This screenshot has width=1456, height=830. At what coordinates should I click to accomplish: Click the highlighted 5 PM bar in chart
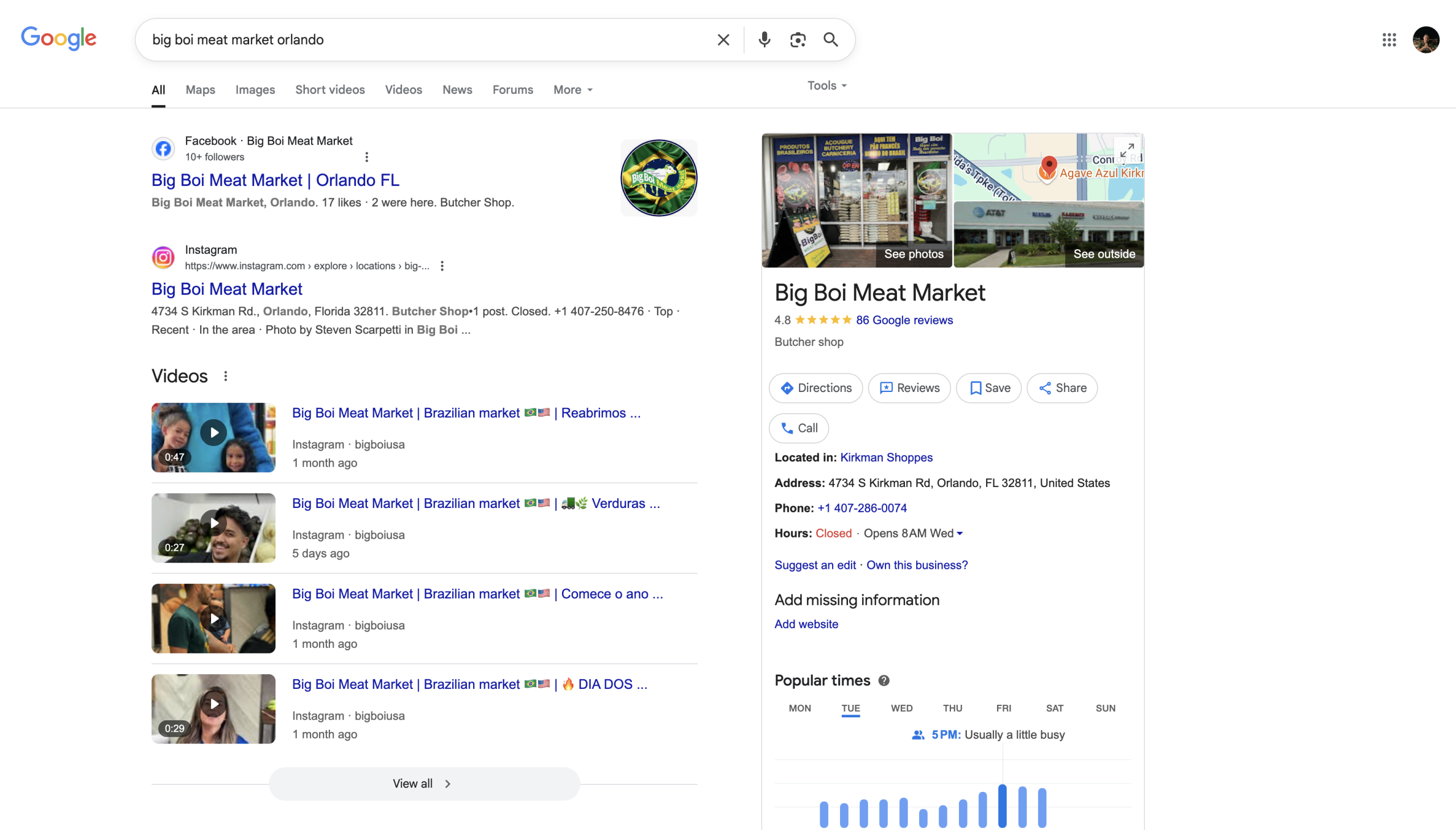click(x=1002, y=806)
